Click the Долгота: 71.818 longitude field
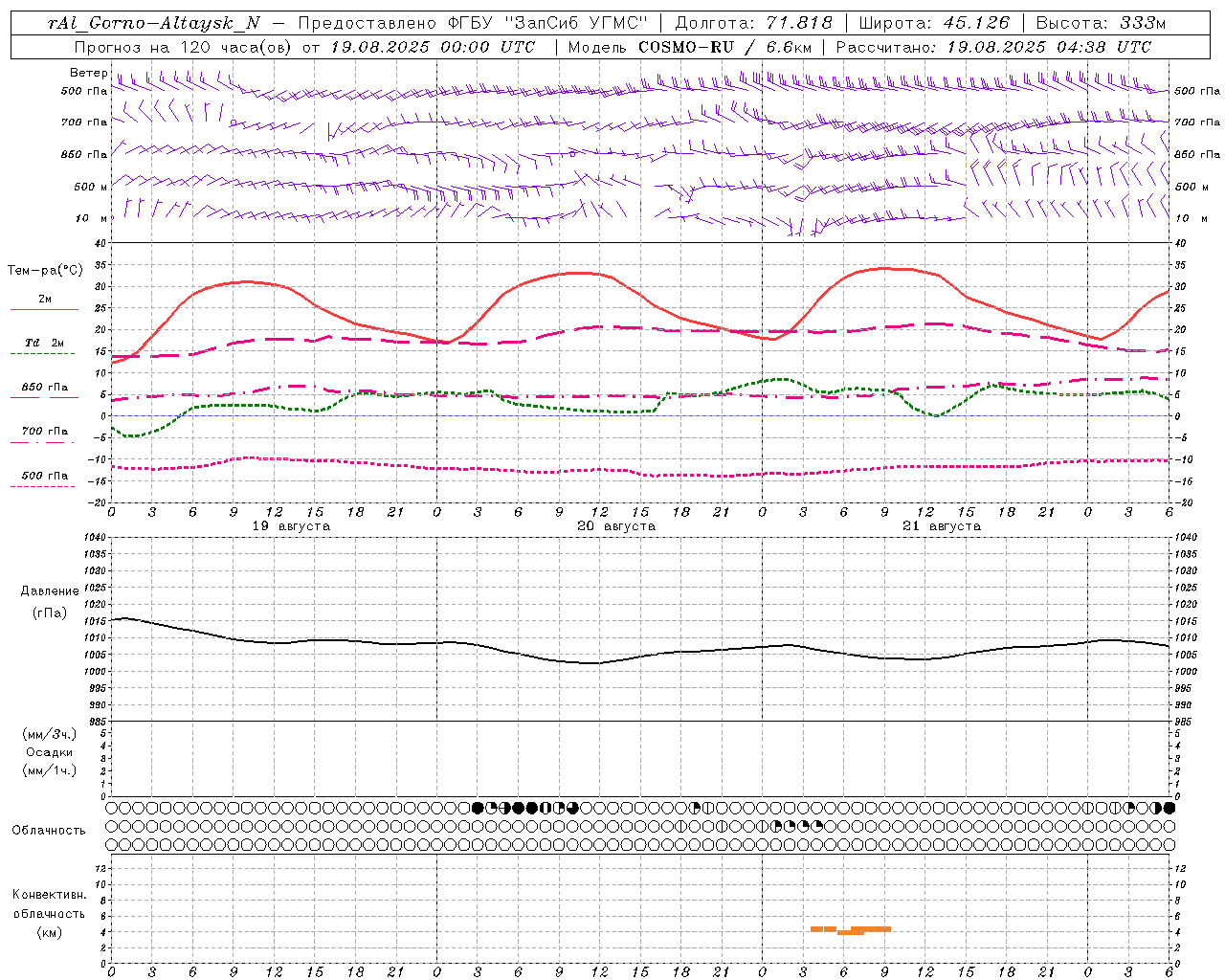1225x980 pixels. click(754, 24)
